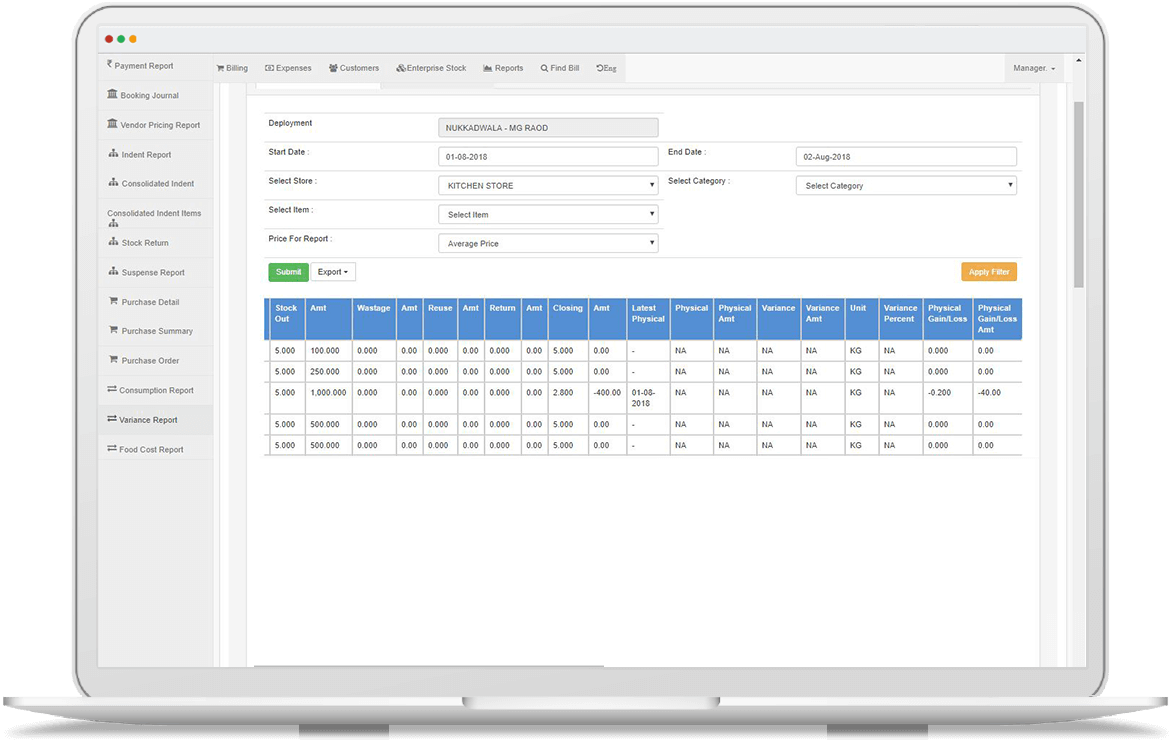Expand the Export options

click(x=333, y=271)
